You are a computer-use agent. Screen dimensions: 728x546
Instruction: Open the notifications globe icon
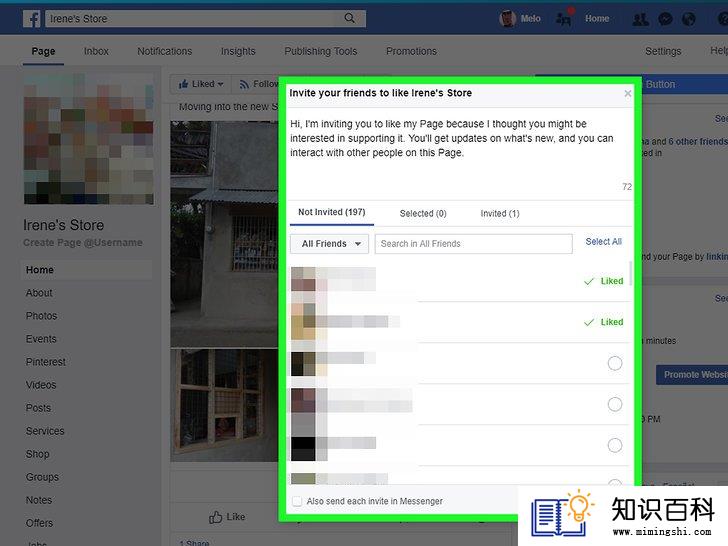point(689,19)
